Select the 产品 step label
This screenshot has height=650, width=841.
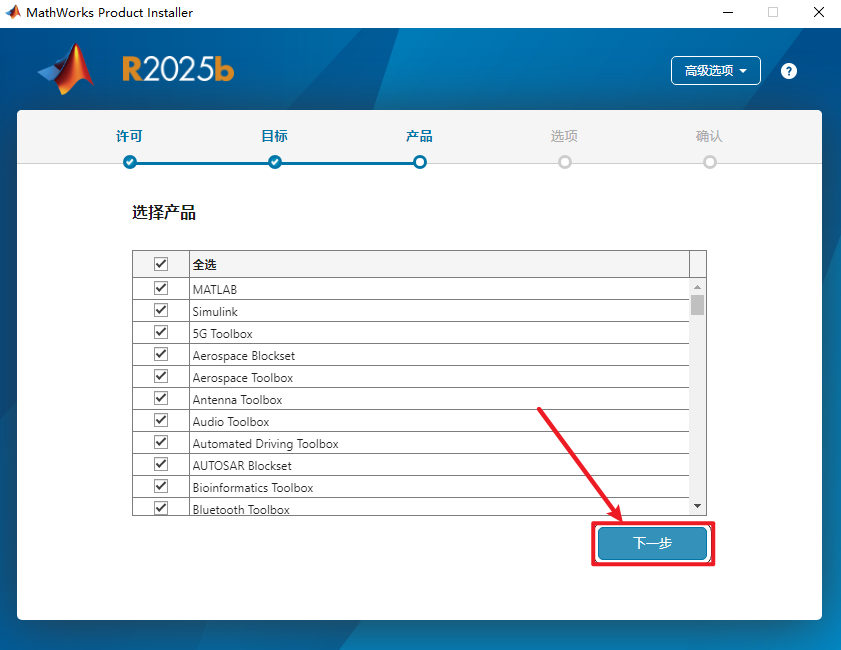[419, 136]
